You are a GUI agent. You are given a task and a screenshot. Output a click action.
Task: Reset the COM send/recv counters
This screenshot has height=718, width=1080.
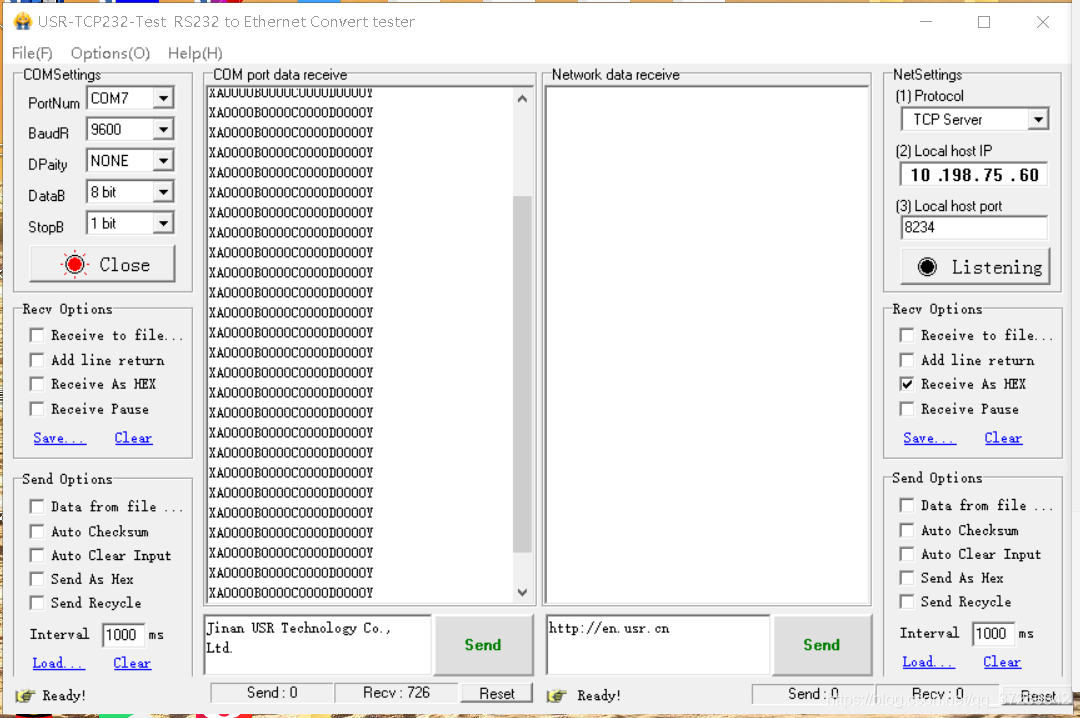(497, 693)
